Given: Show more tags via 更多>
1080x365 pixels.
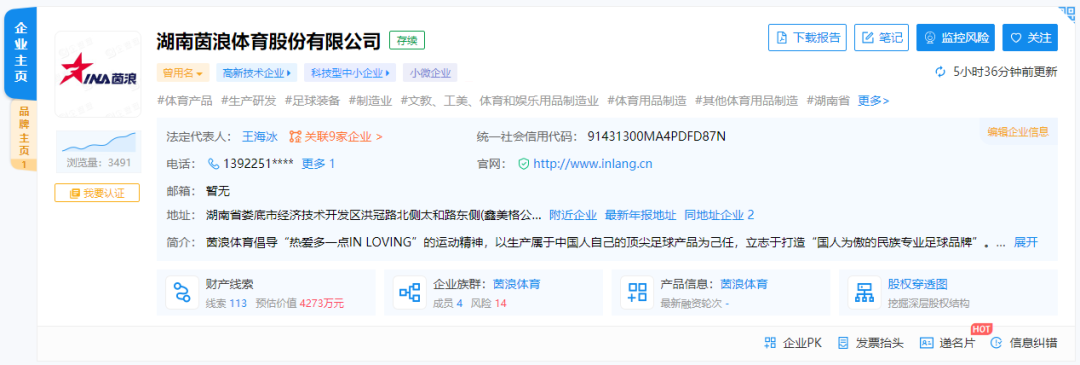Looking at the screenshot, I should click(873, 101).
